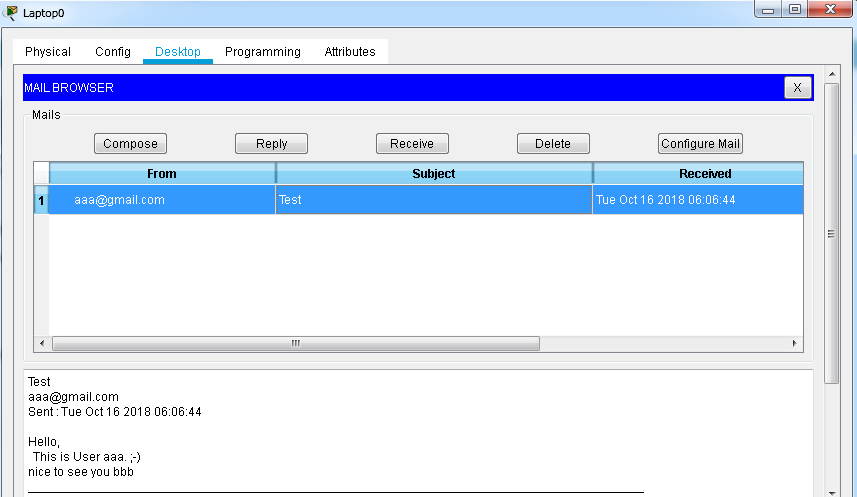The image size is (857, 497).
Task: Select sender cell aaa@gmail.com
Action: click(x=162, y=200)
